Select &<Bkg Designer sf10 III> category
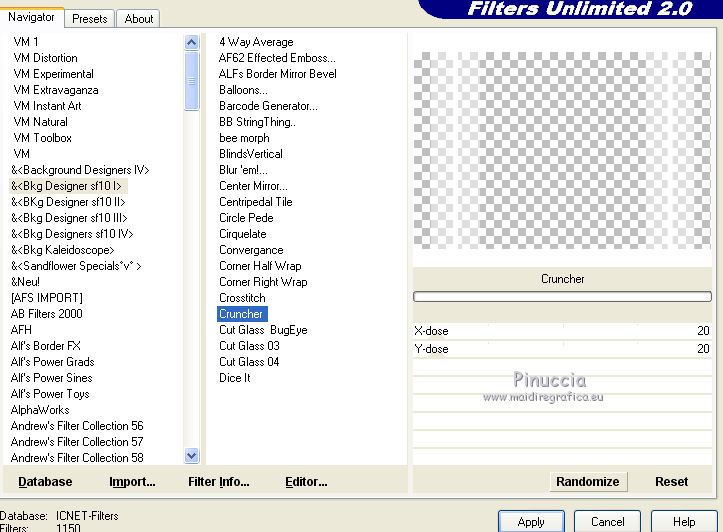The image size is (723, 532). [x=69, y=218]
